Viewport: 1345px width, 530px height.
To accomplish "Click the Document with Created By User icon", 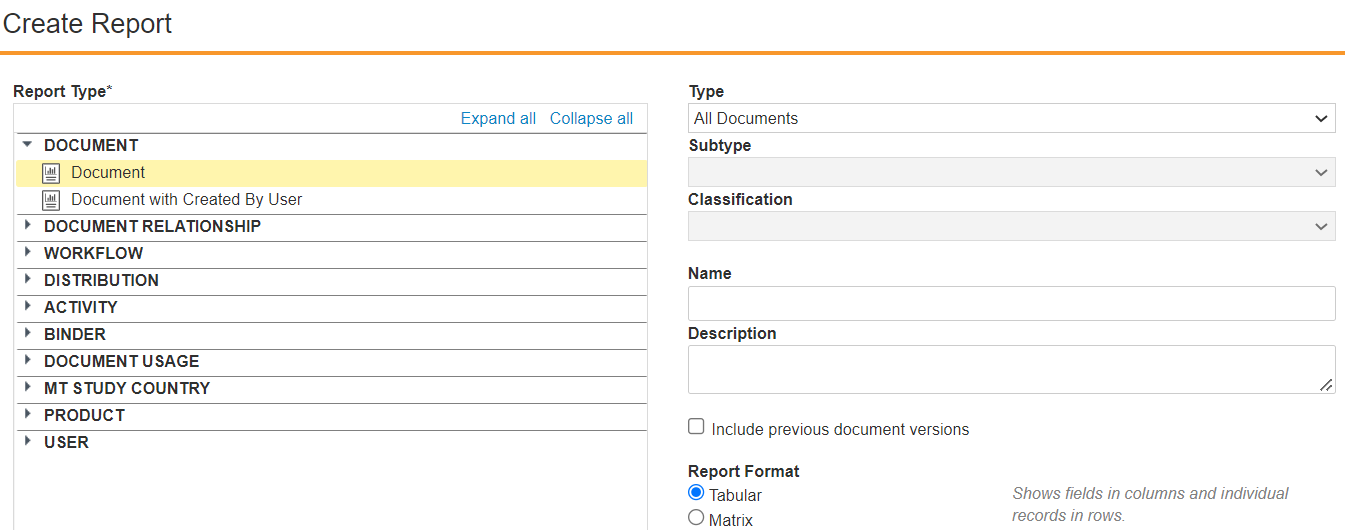I will click(51, 200).
